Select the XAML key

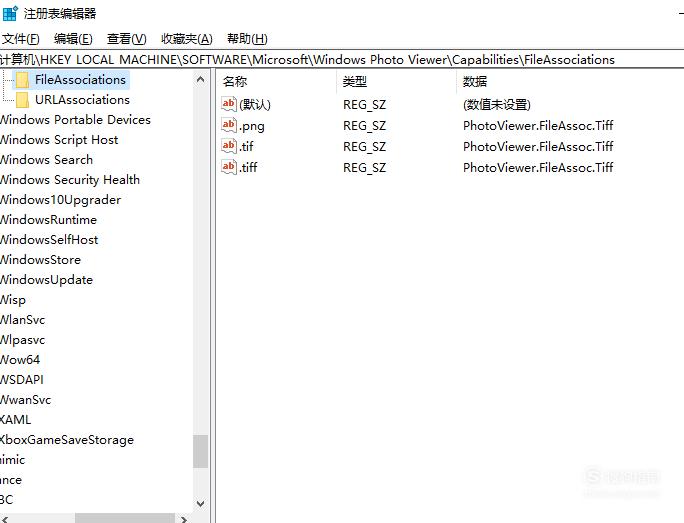[x=16, y=420]
